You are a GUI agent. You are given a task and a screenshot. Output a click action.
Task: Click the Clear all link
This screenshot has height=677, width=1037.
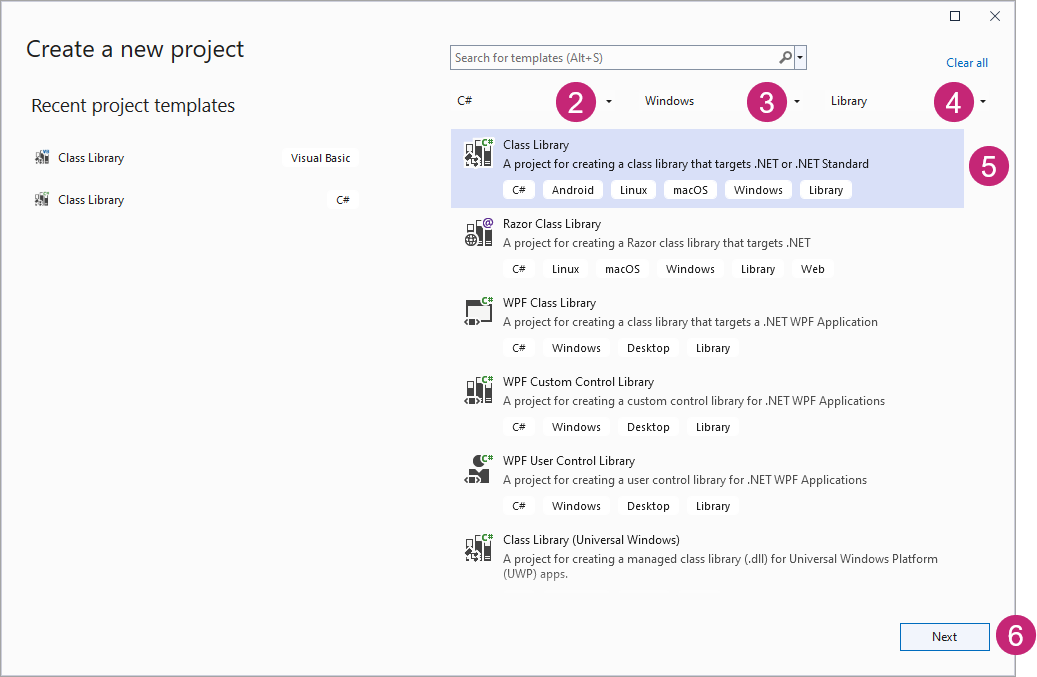pyautogui.click(x=967, y=63)
